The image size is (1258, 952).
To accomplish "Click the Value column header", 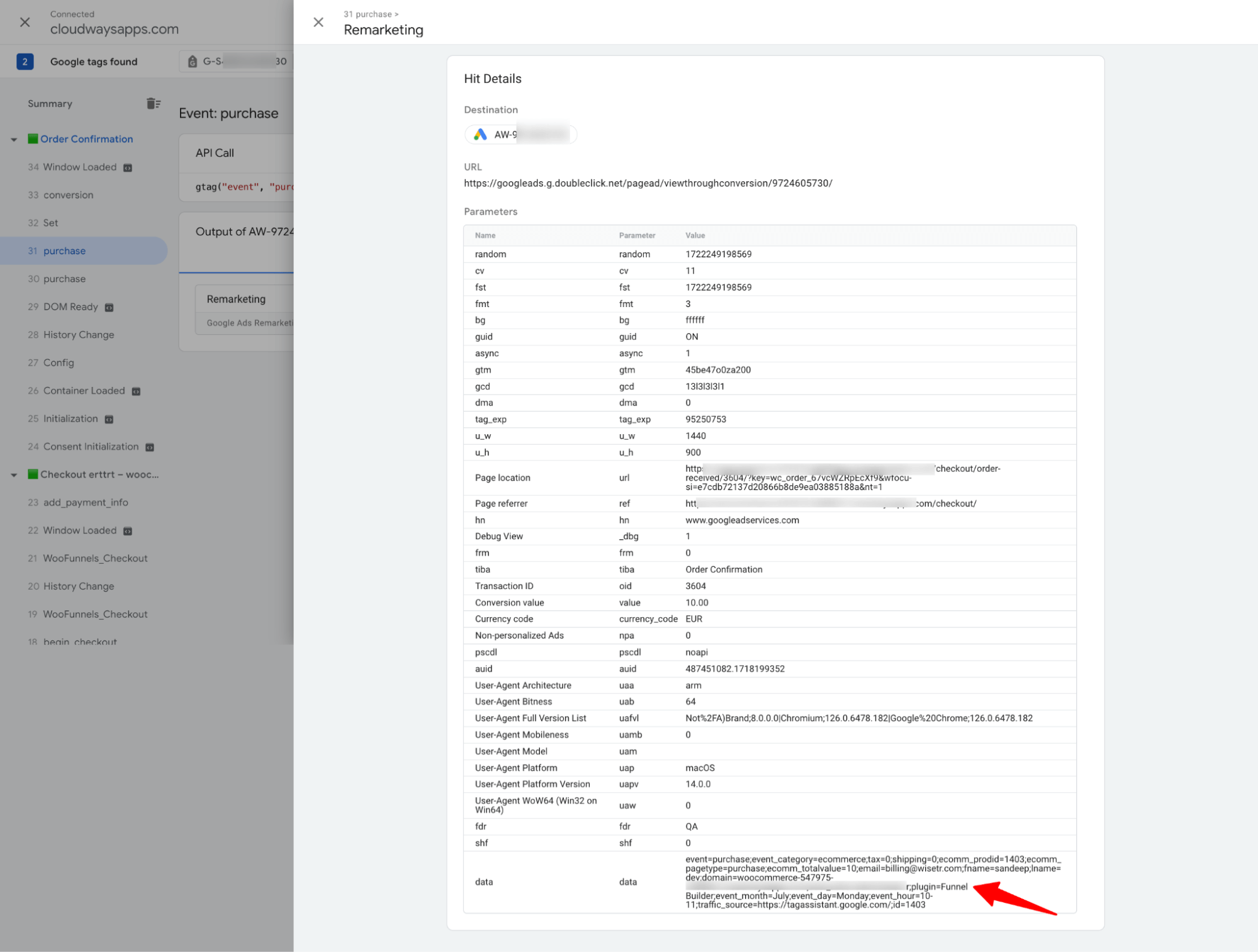I will (x=695, y=235).
